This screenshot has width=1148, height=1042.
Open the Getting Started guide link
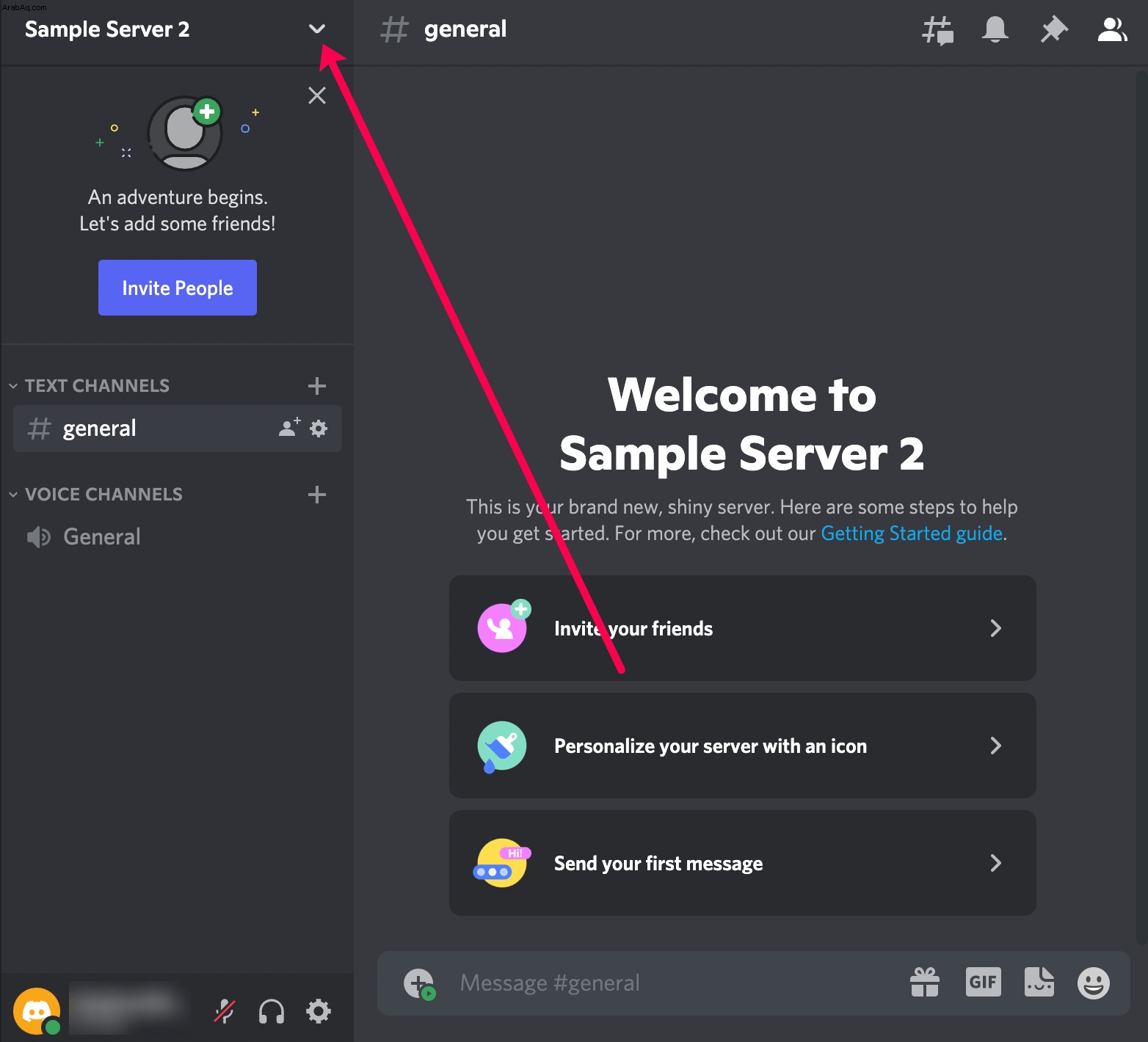[912, 533]
